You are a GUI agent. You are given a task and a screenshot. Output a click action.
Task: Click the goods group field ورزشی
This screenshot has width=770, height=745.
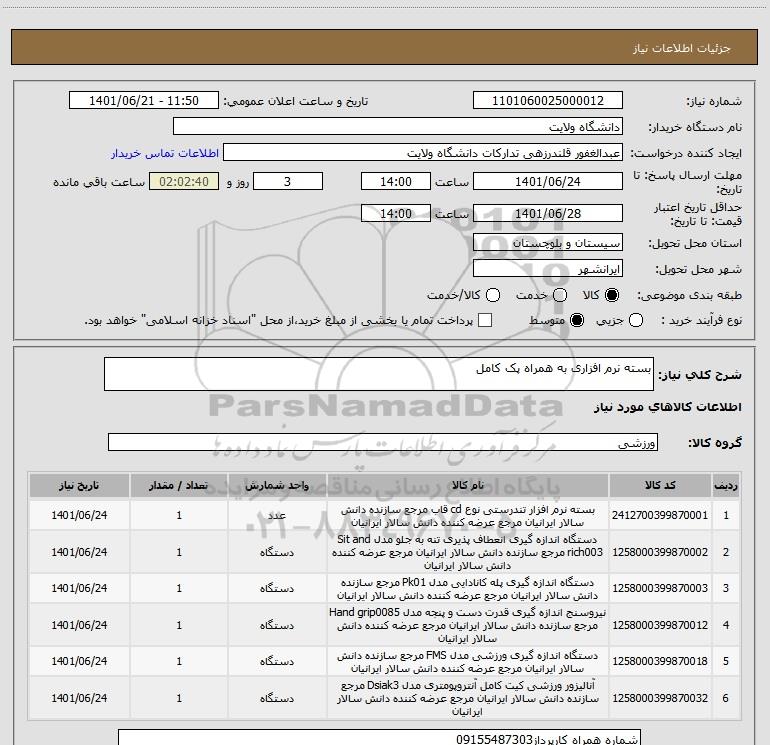(x=383, y=442)
